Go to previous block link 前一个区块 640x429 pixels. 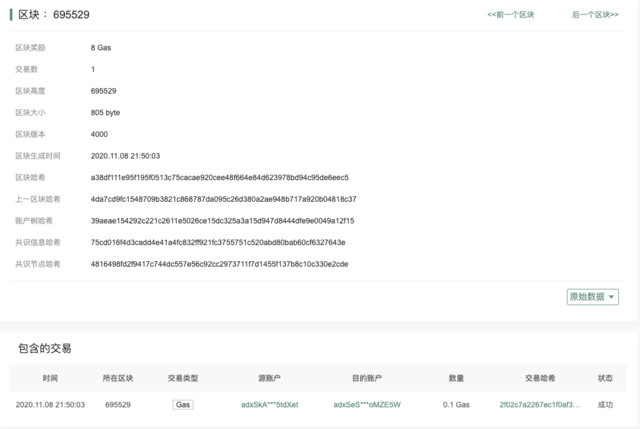[x=511, y=15]
